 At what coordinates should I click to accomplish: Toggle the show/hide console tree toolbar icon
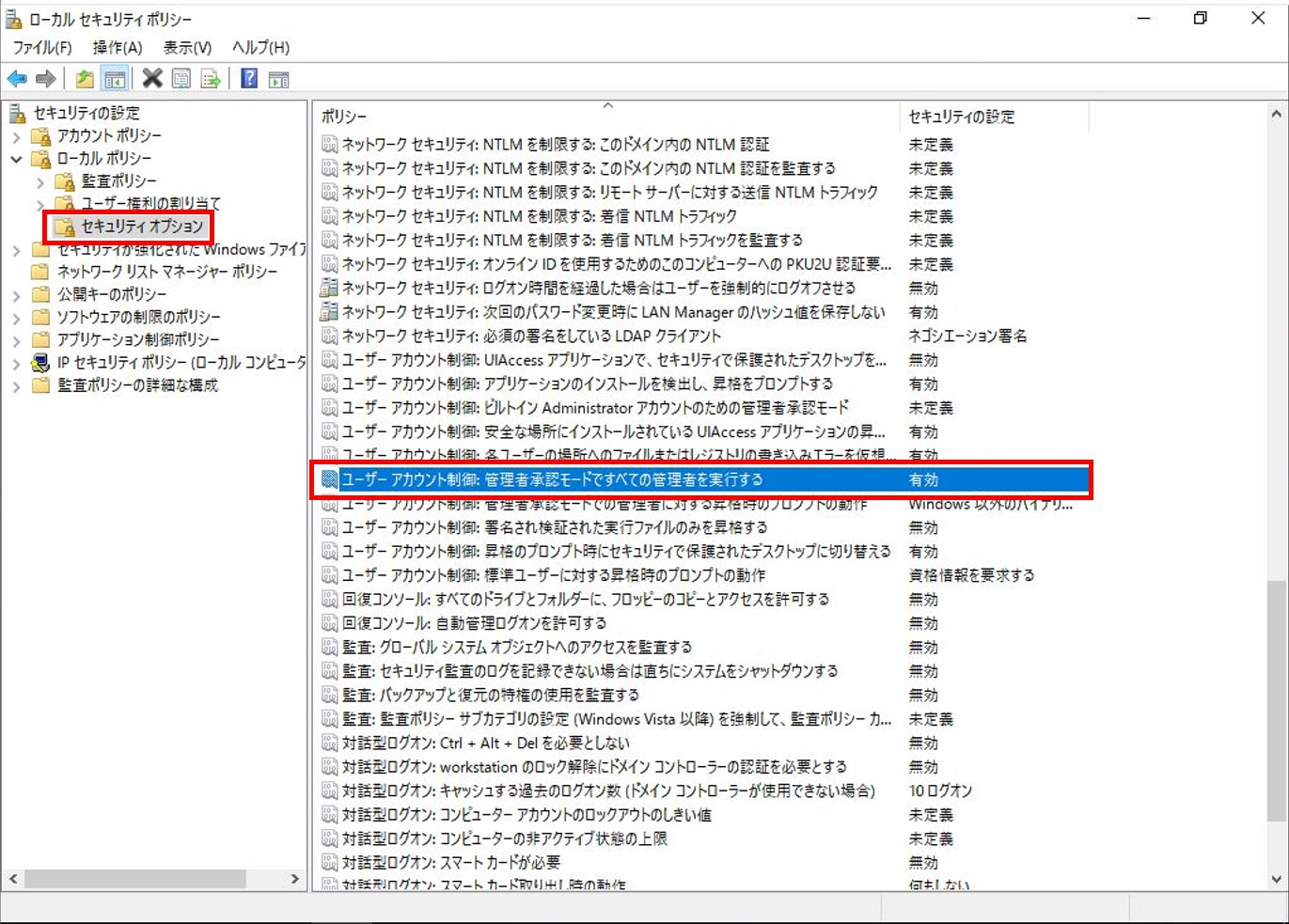click(115, 78)
